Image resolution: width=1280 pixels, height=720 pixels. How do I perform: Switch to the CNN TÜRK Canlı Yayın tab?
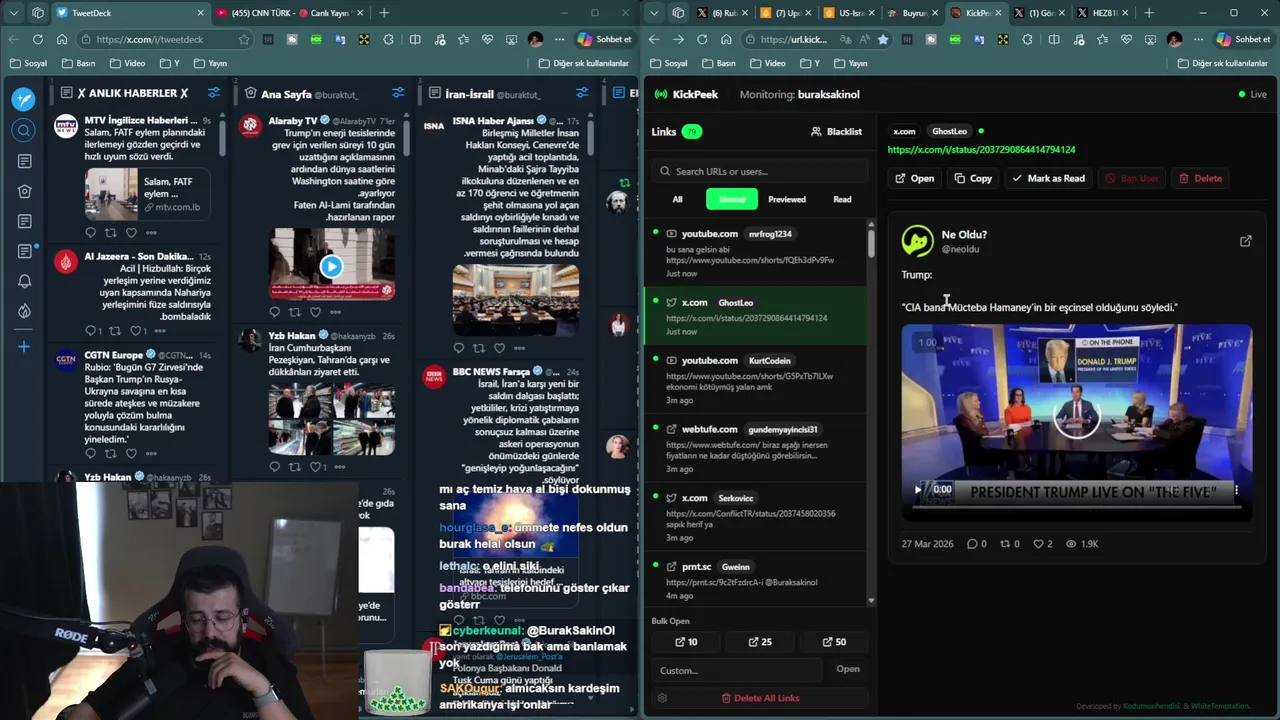pyautogui.click(x=290, y=13)
